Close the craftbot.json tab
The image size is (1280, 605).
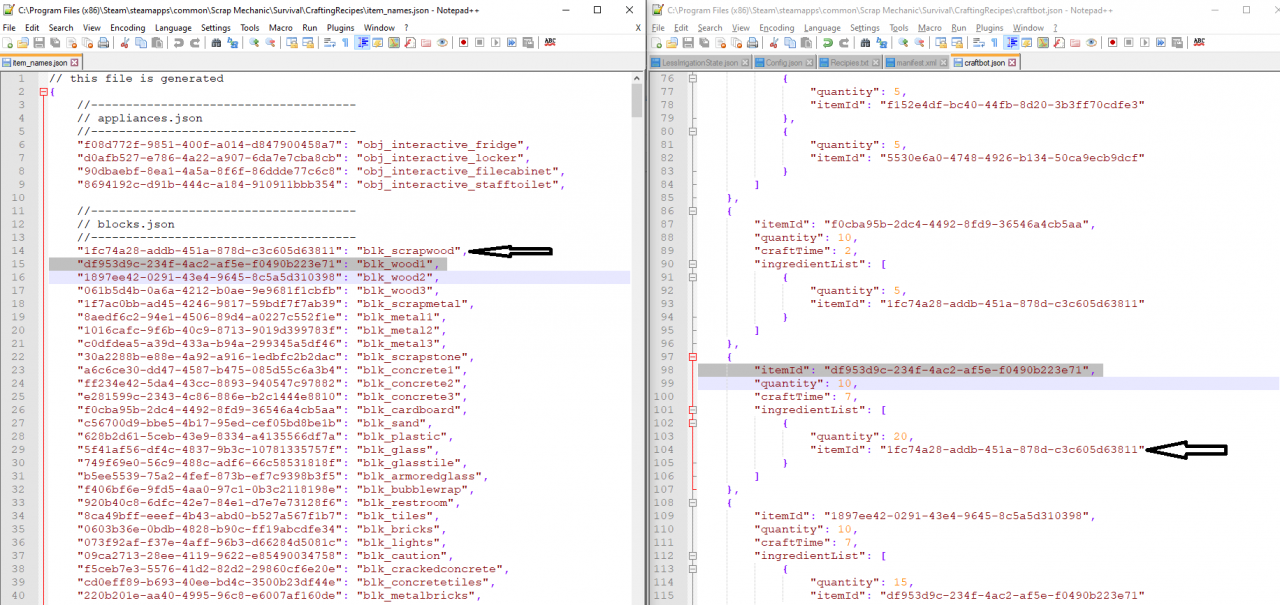click(1012, 62)
